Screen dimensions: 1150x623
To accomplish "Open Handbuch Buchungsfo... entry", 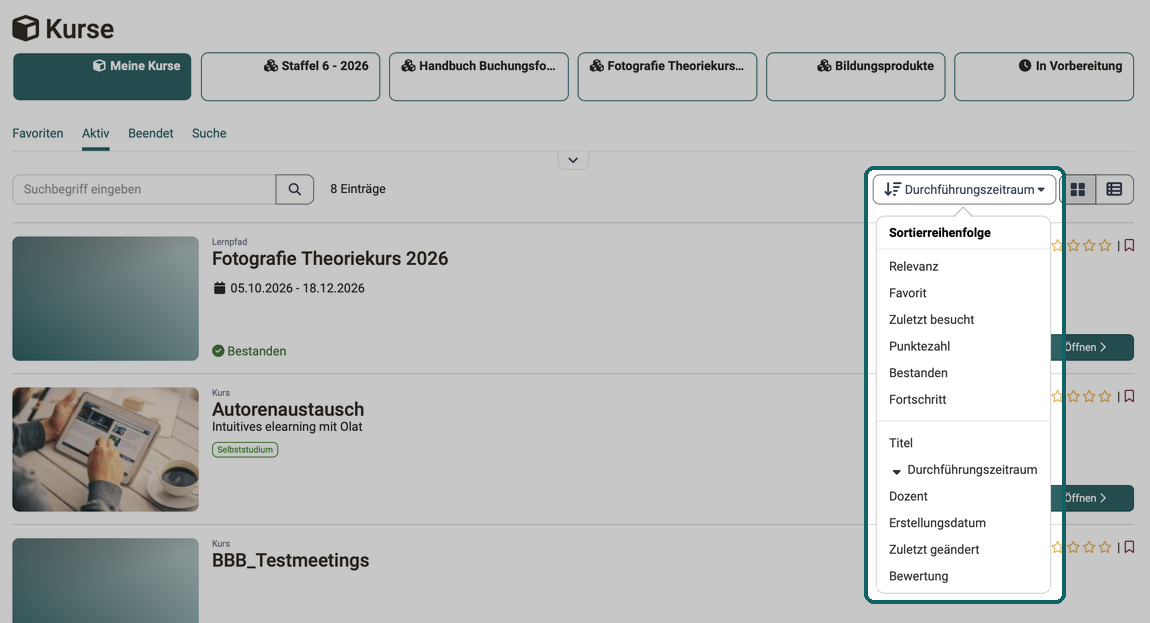I will [x=479, y=76].
